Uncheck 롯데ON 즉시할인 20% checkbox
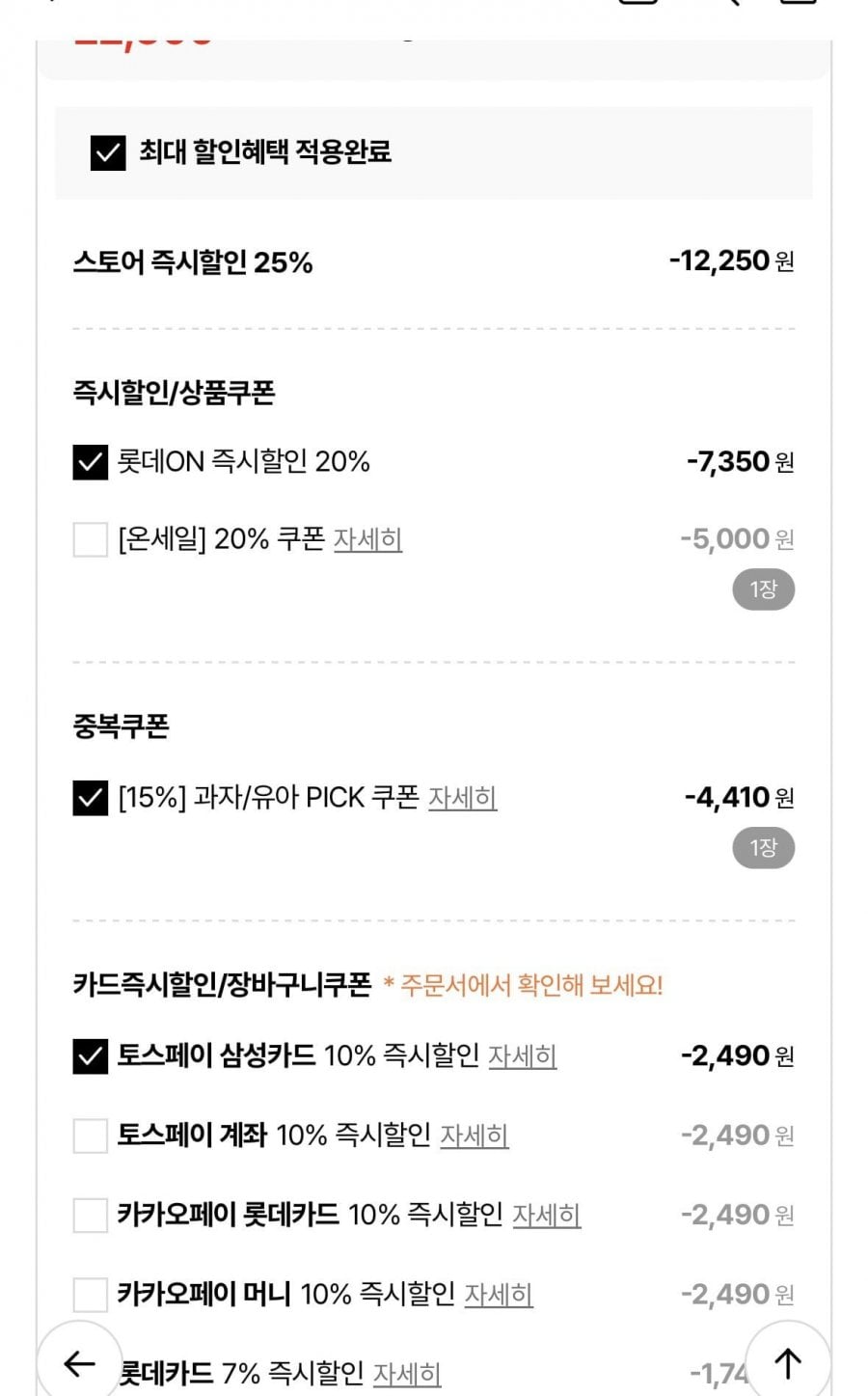 (91, 462)
